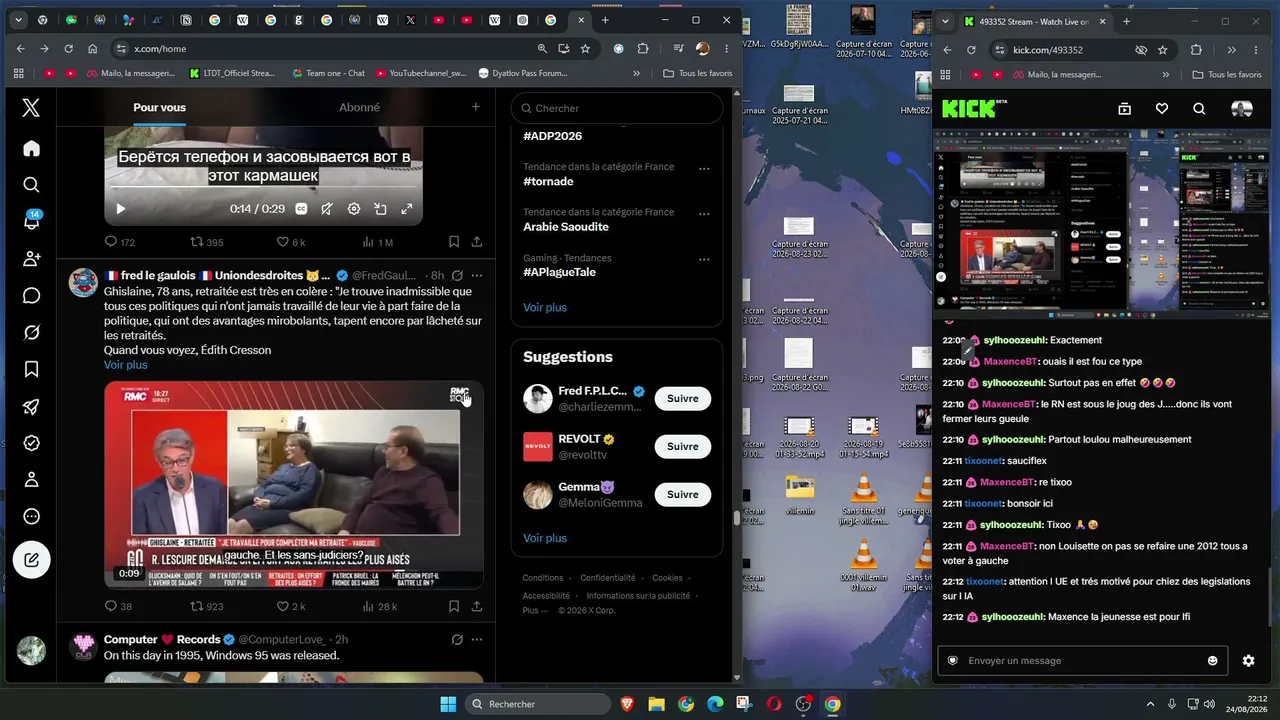Viewport: 1280px width, 720px height.
Task: Repost the fred le gaulois post with 923 reposts
Action: click(207, 606)
